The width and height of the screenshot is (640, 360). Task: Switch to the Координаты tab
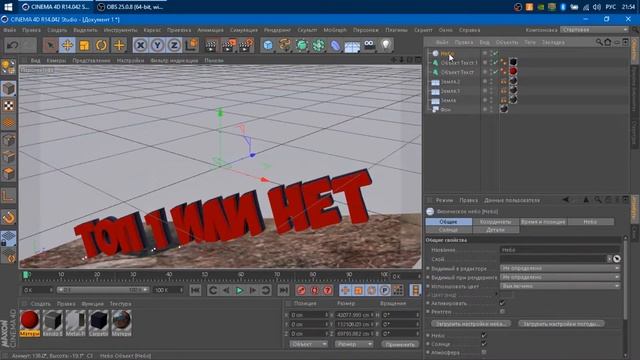coord(496,222)
